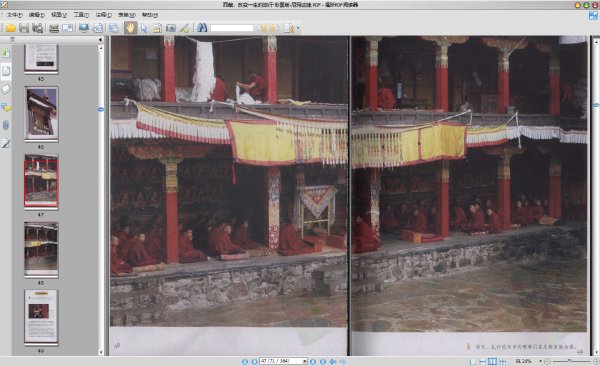The height and width of the screenshot is (366, 600).
Task: Switch to facing pages layout
Action: pos(492,362)
